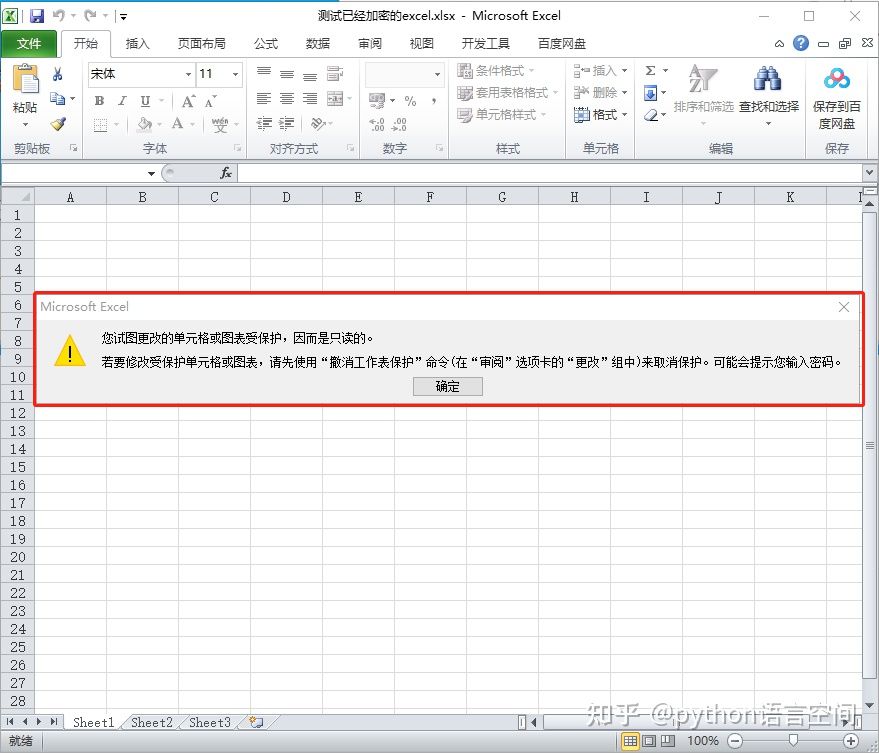This screenshot has width=879, height=753.
Task: Open the Name Box dropdown arrow
Action: point(151,174)
